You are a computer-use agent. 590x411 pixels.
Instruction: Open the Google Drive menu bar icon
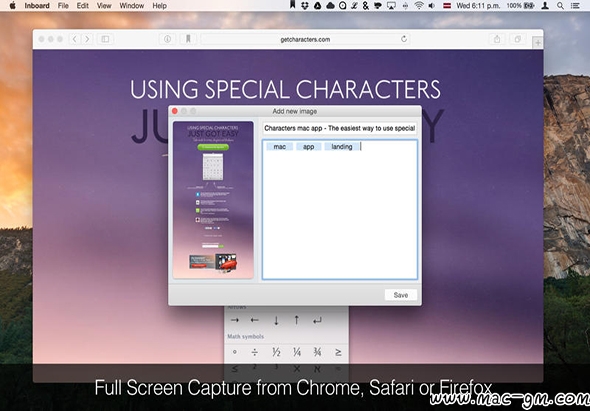(x=318, y=6)
